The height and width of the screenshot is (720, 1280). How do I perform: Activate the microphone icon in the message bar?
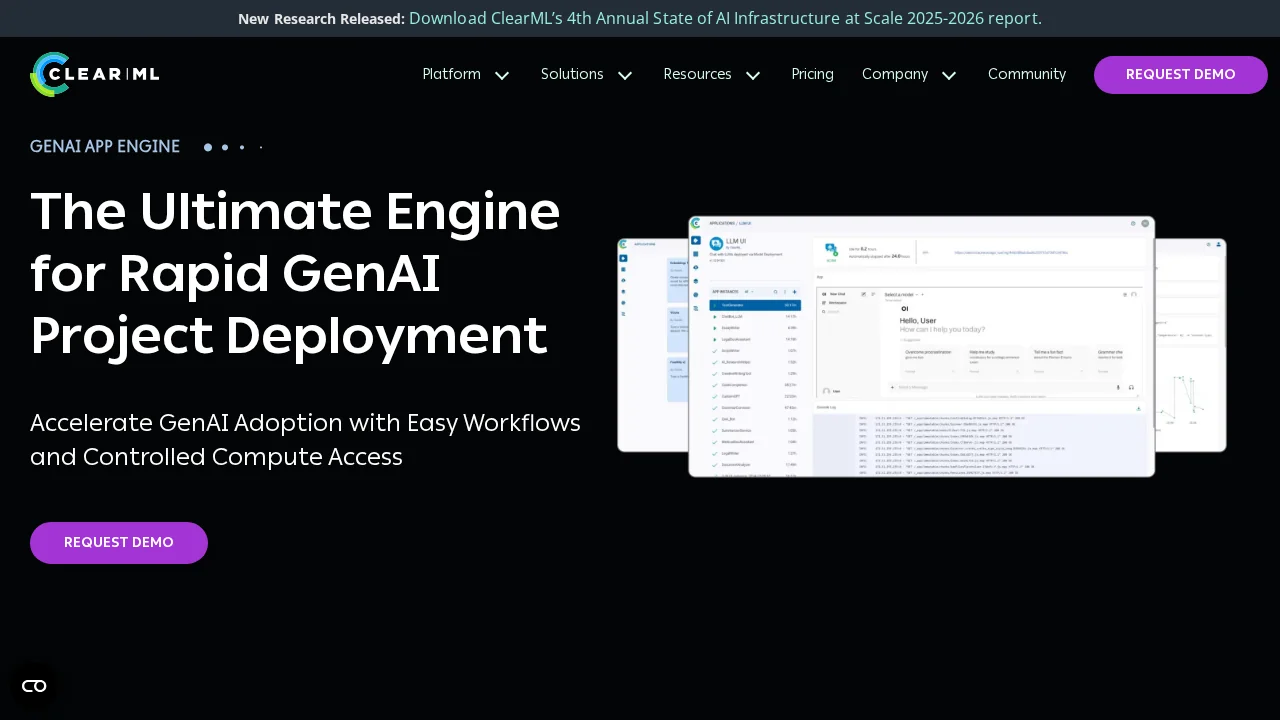pyautogui.click(x=1118, y=387)
